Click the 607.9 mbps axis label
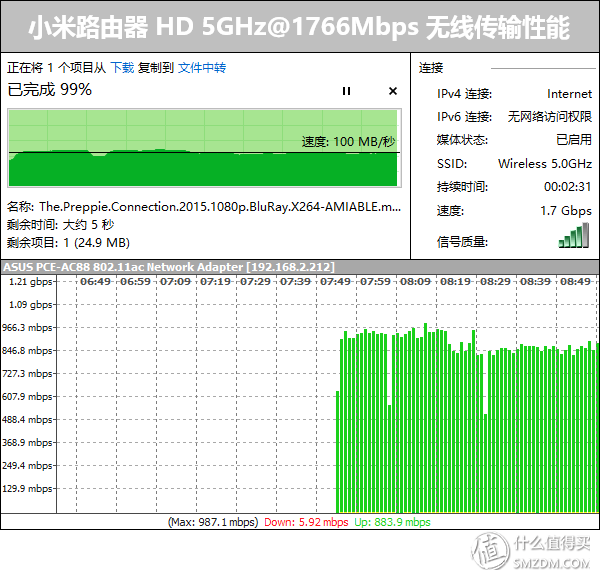The height and width of the screenshot is (580, 600). coord(27,397)
